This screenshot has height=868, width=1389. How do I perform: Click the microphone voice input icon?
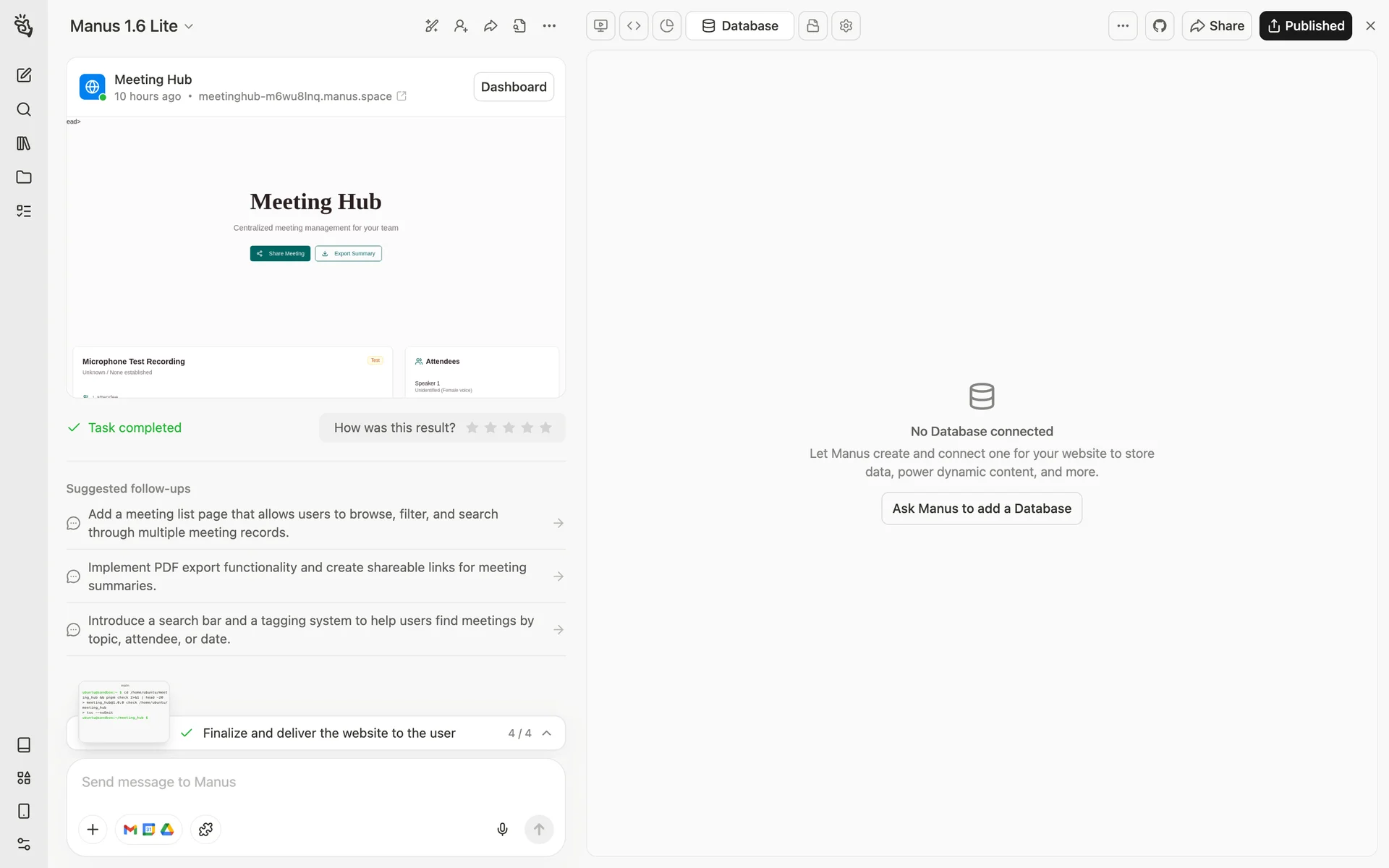502,829
